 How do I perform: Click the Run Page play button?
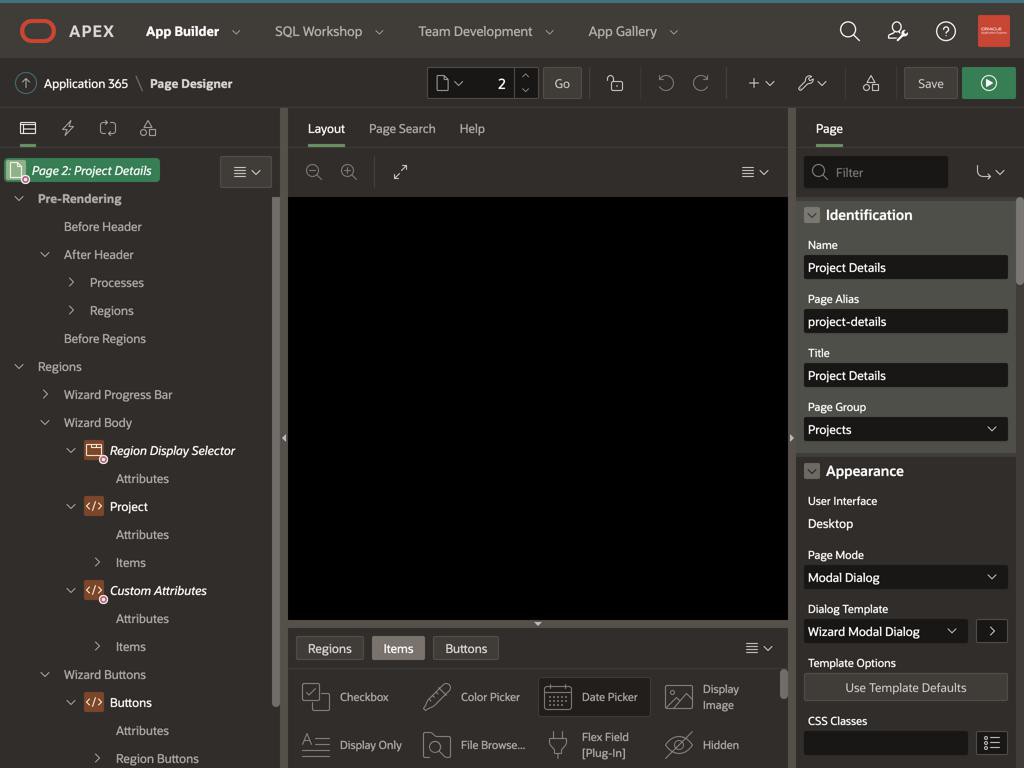point(988,83)
